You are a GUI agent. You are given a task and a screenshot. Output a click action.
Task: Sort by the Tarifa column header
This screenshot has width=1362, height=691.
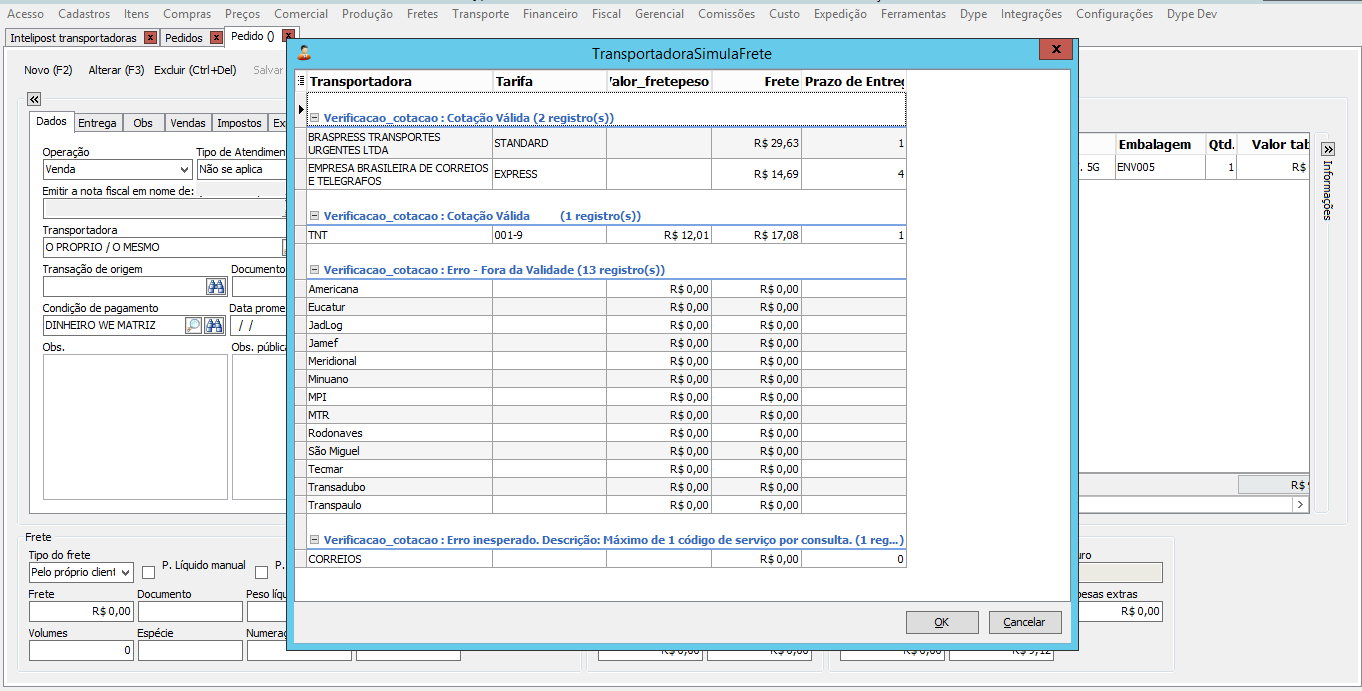coord(550,81)
